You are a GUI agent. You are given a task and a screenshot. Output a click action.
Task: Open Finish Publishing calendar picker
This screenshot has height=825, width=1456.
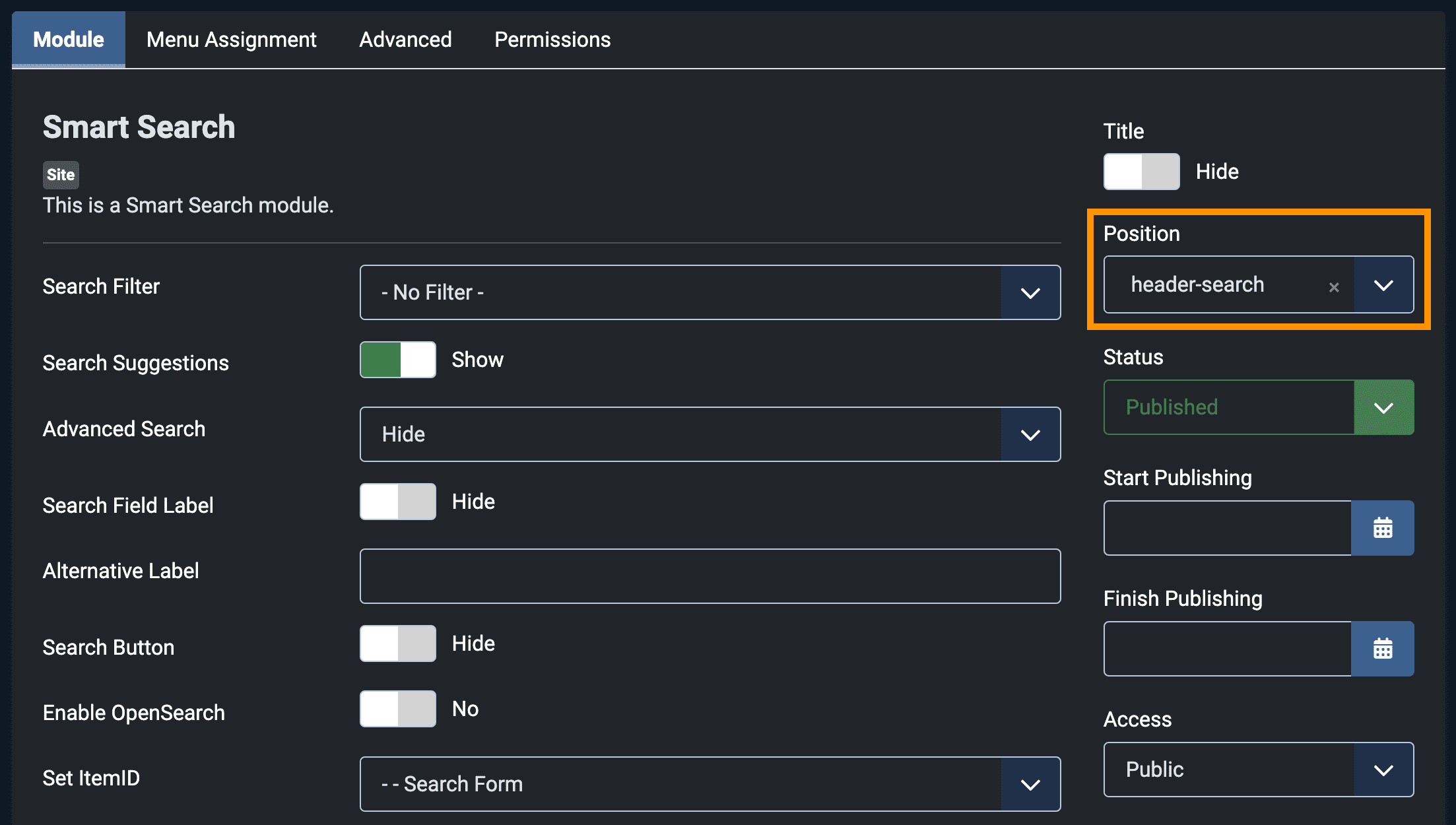coord(1382,649)
